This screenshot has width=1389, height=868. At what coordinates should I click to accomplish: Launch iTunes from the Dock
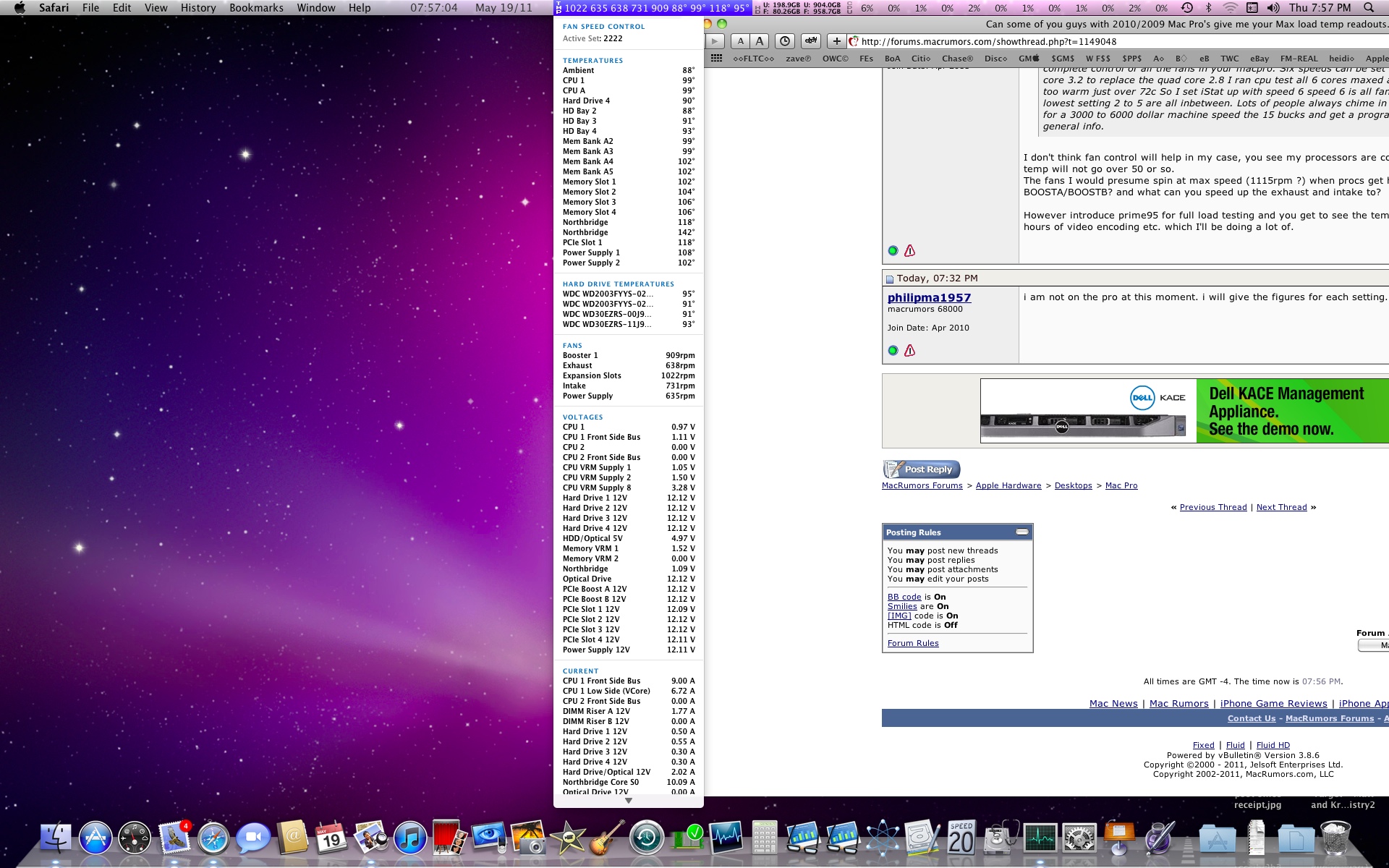(x=410, y=839)
